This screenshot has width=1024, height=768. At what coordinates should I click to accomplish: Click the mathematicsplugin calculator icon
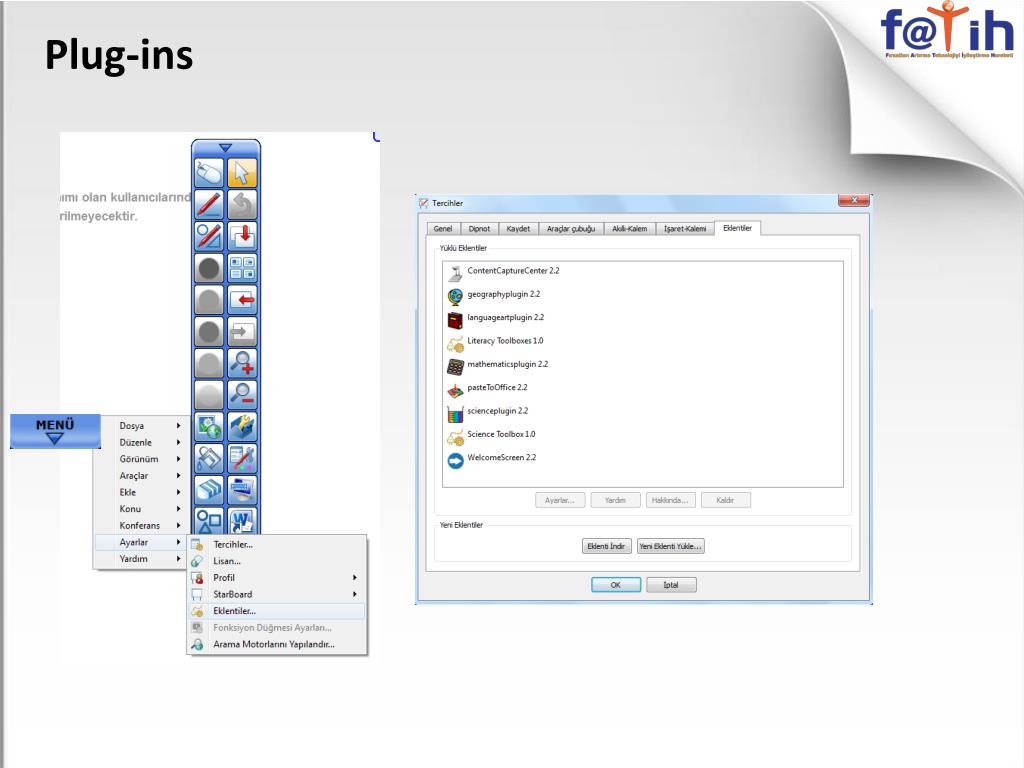(x=455, y=365)
